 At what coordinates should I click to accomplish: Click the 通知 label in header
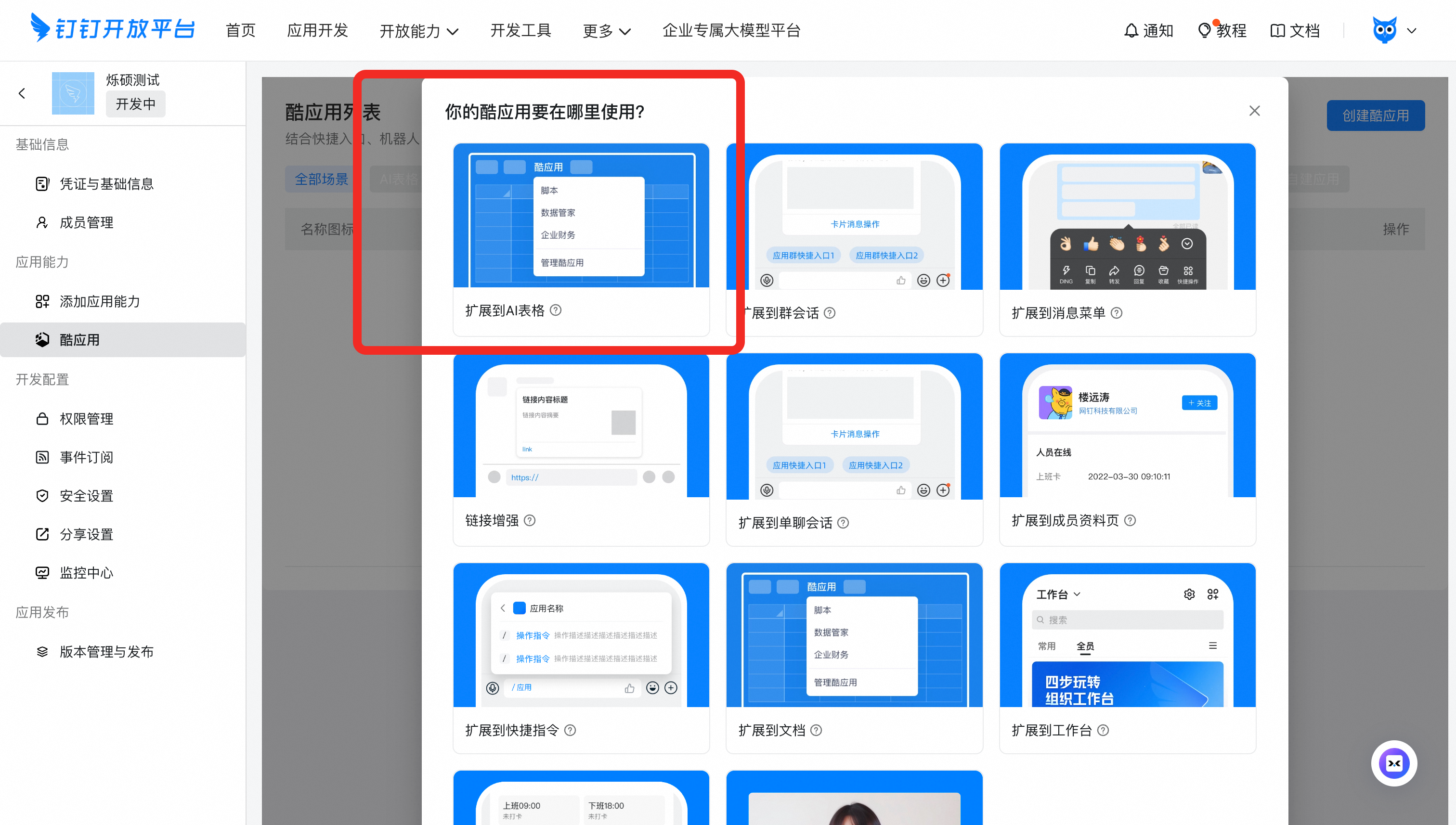pos(1158,31)
